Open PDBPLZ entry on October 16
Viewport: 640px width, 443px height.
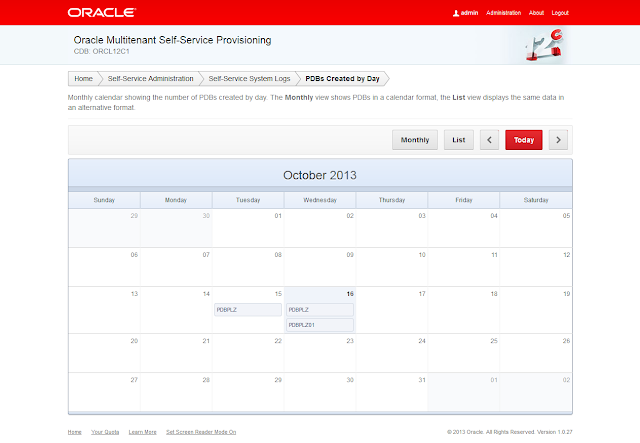pyautogui.click(x=320, y=310)
